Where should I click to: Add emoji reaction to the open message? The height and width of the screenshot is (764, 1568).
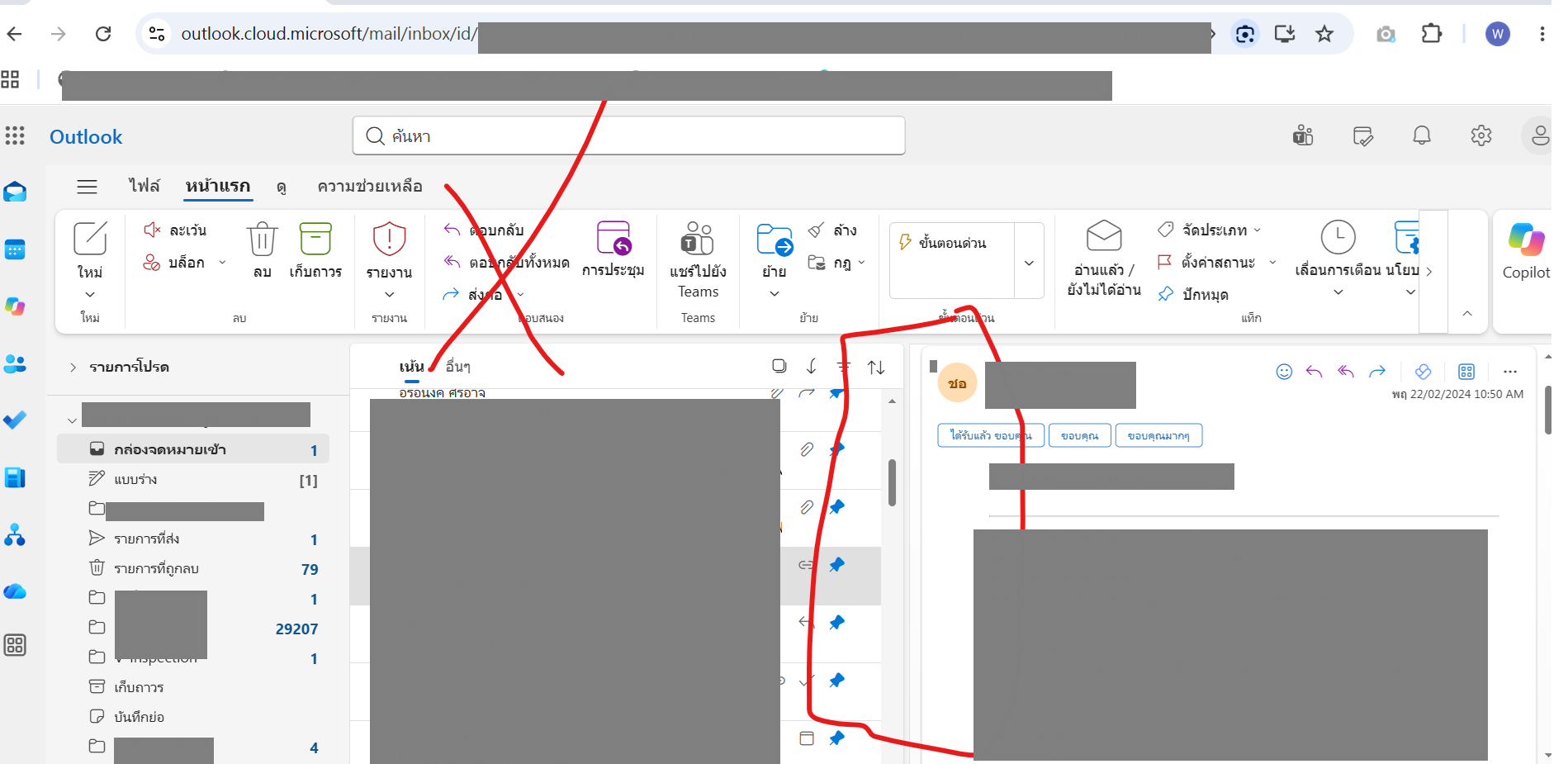pos(1284,372)
